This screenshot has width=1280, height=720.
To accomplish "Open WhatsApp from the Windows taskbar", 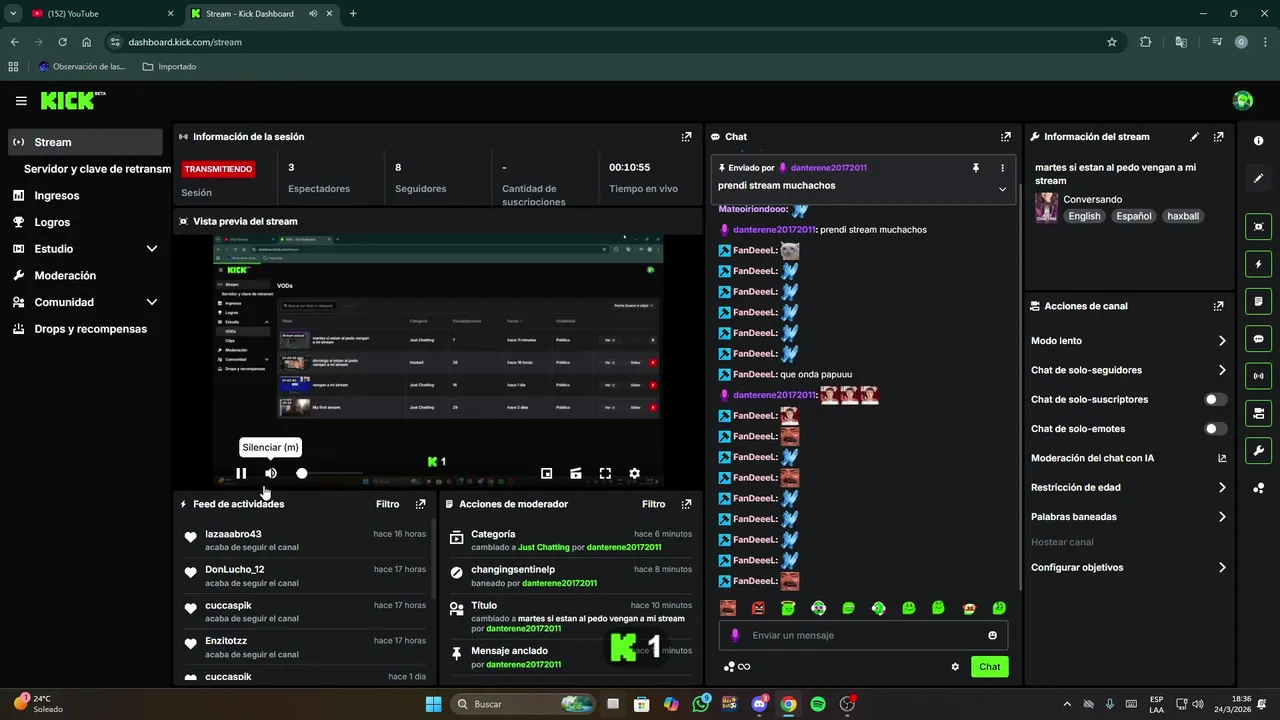I will point(701,704).
